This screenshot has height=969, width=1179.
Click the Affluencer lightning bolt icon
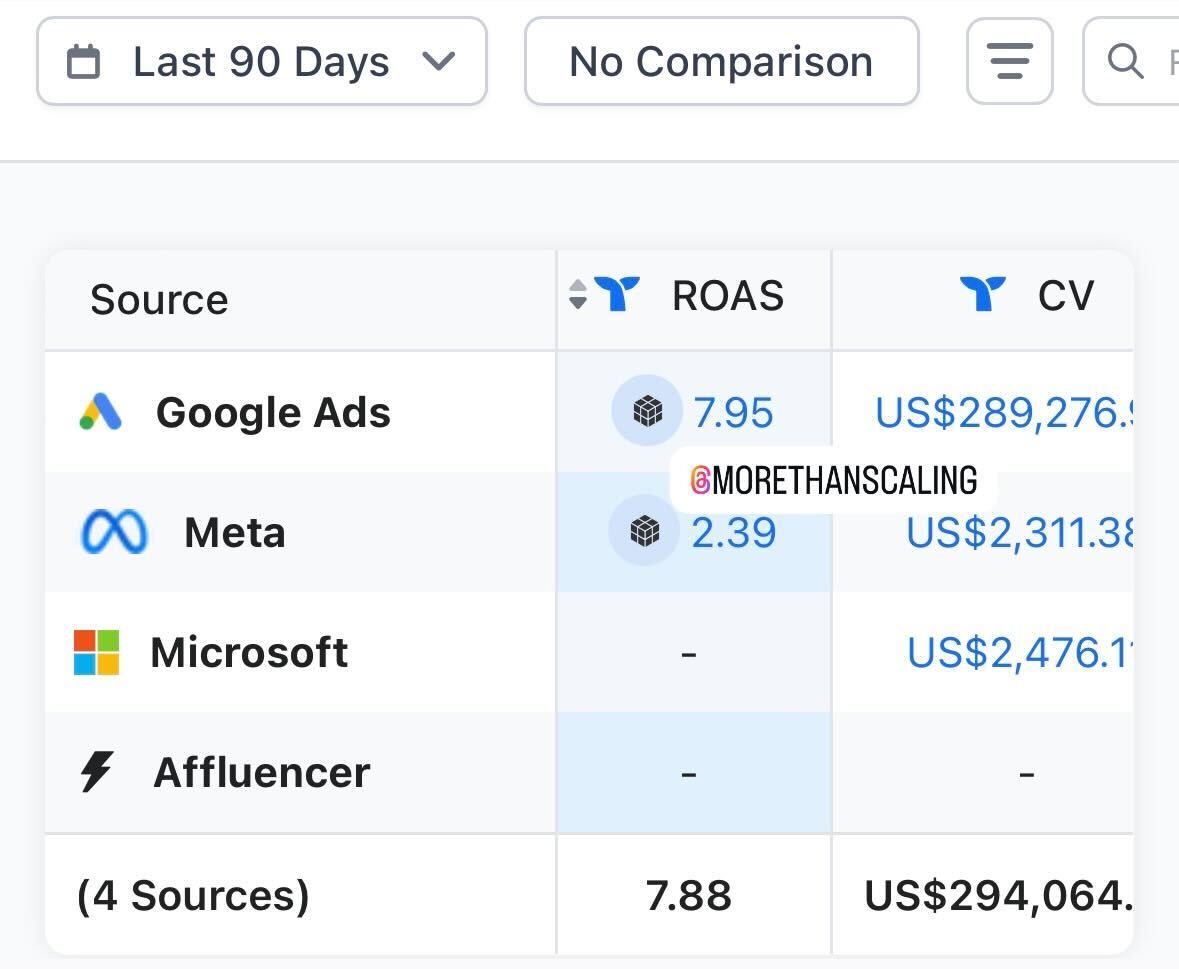tap(97, 772)
